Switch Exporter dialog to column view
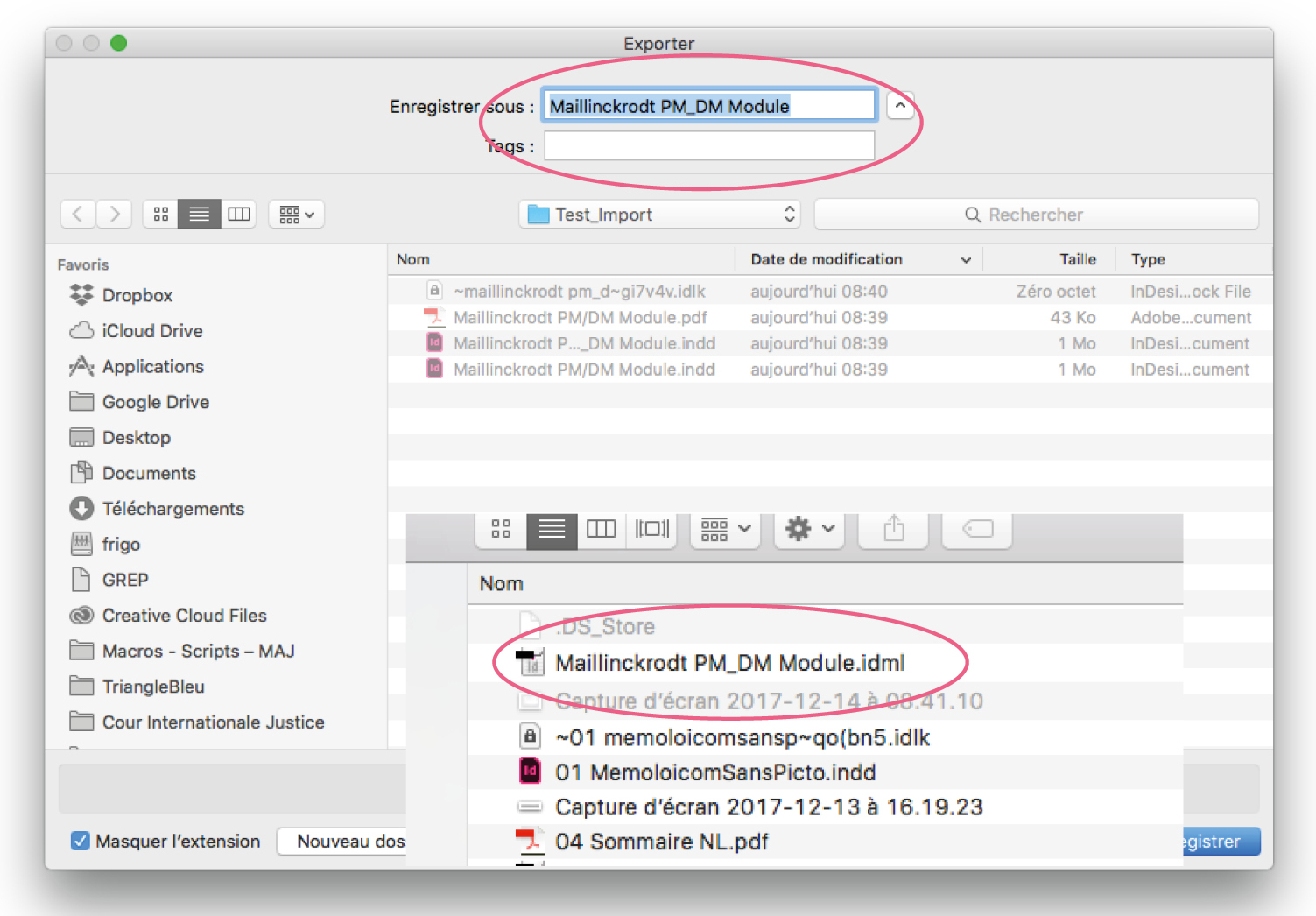This screenshot has height=916, width=1316. (x=238, y=214)
